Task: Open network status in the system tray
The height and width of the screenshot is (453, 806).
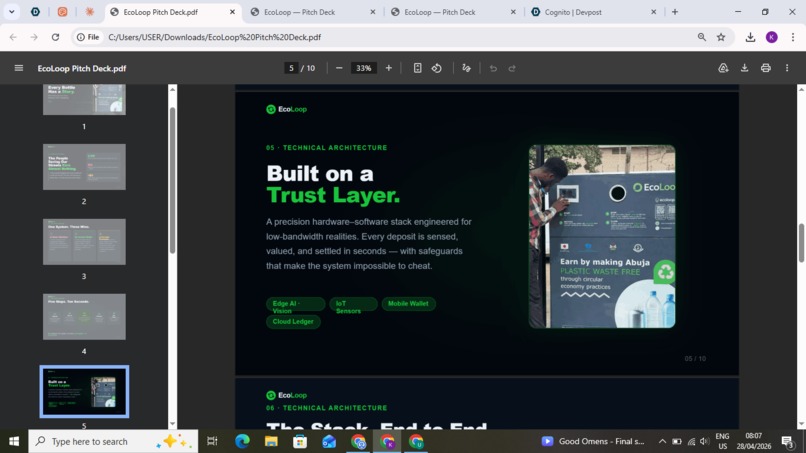Action: pyautogui.click(x=691, y=441)
